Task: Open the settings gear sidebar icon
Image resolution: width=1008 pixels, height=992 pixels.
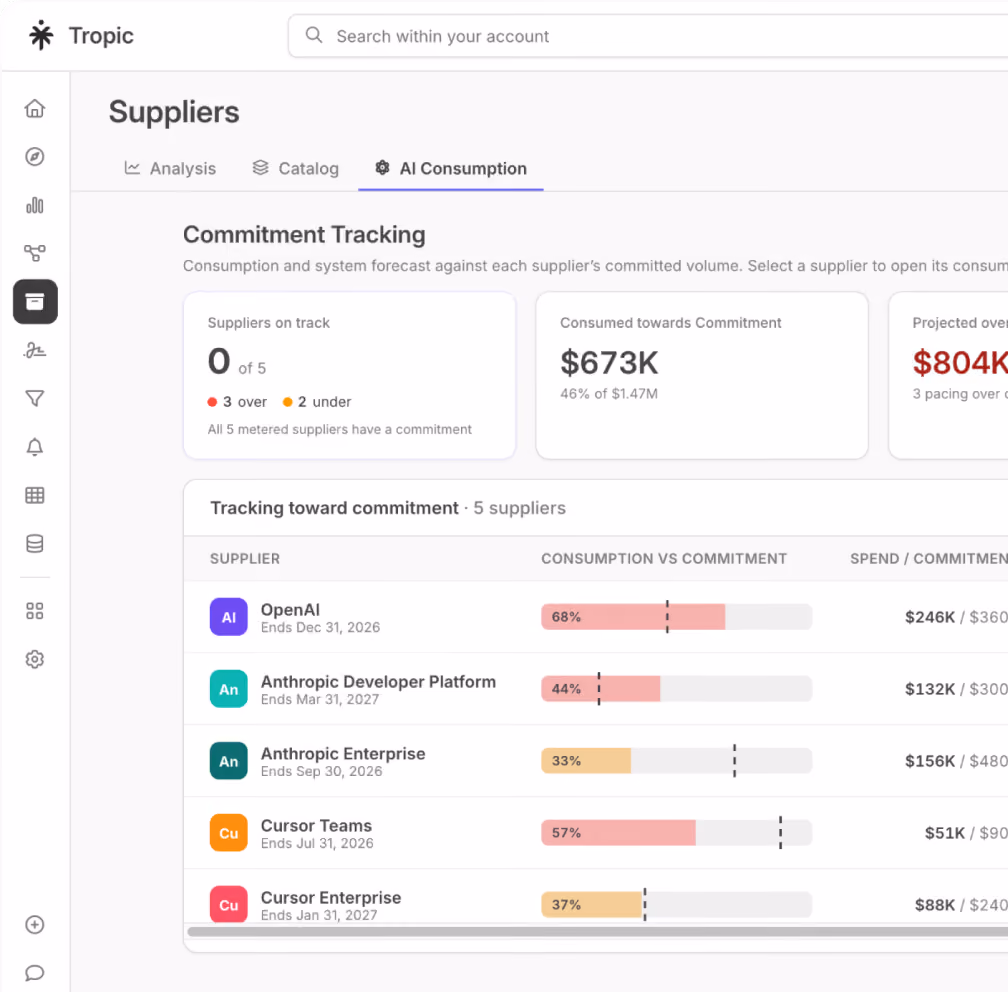Action: (35, 659)
